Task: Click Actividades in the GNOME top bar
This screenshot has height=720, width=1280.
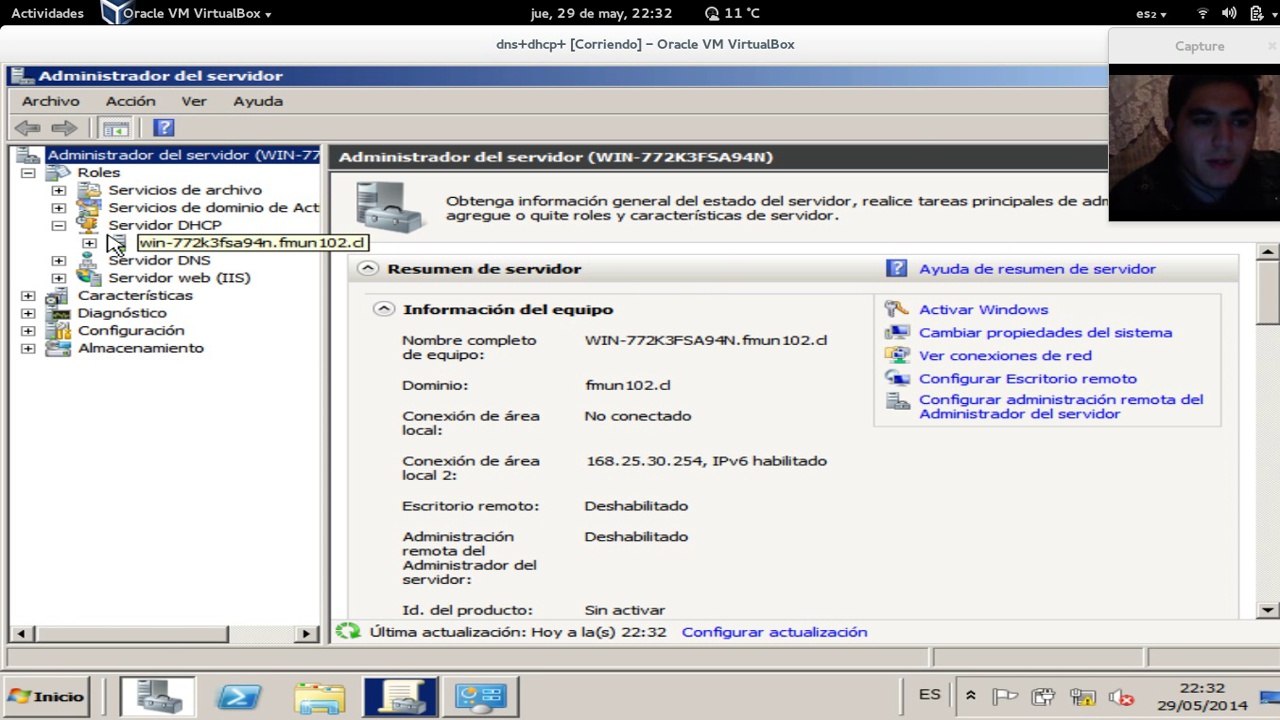Action: pos(47,14)
